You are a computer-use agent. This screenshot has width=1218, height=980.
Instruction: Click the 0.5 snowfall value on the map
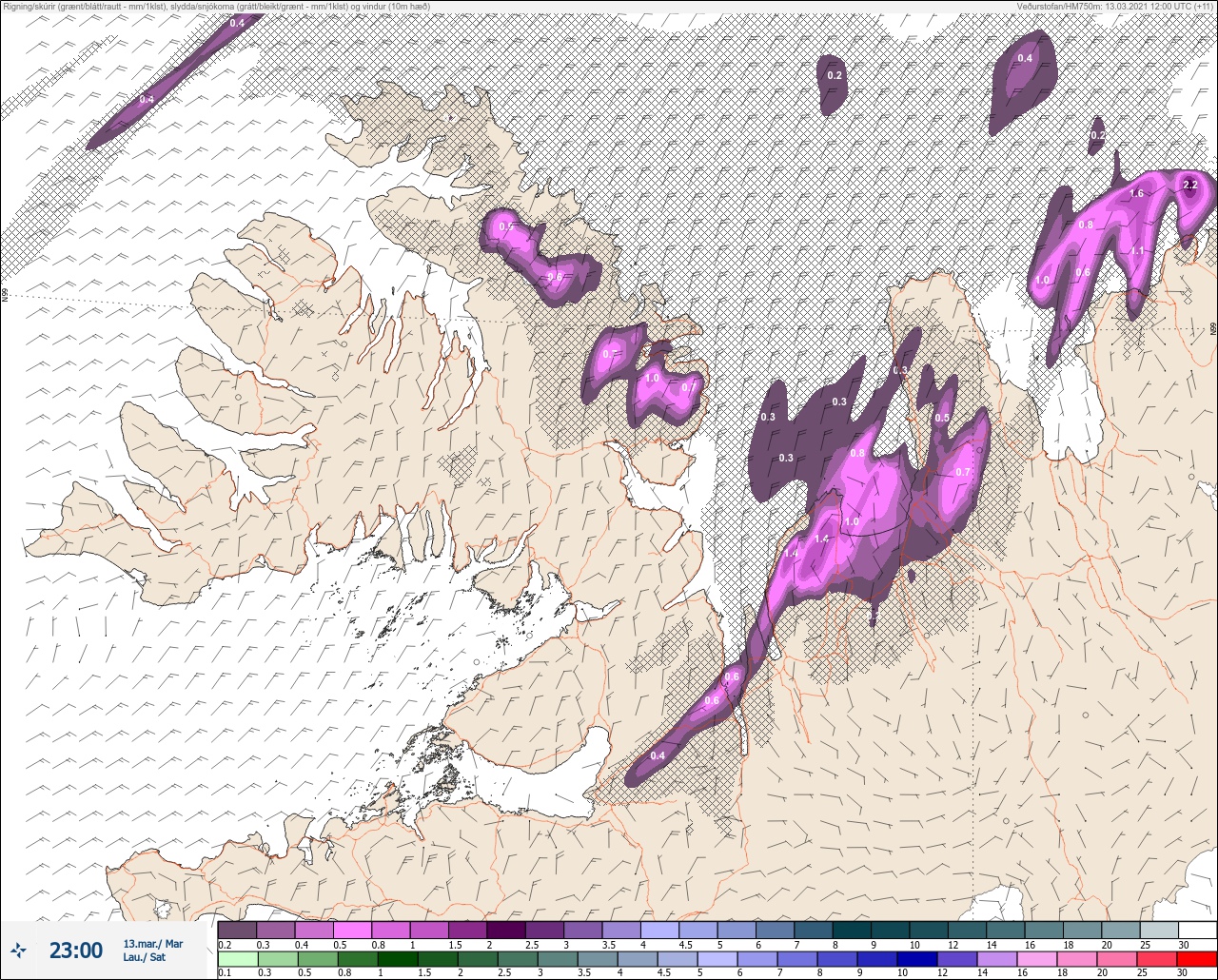click(942, 418)
